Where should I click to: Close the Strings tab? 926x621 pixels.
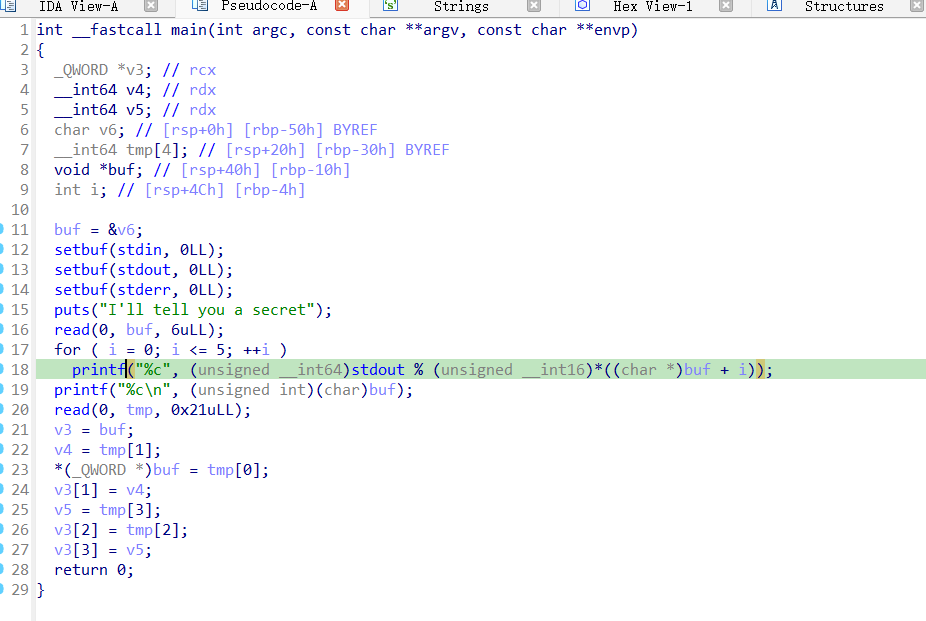tap(532, 6)
